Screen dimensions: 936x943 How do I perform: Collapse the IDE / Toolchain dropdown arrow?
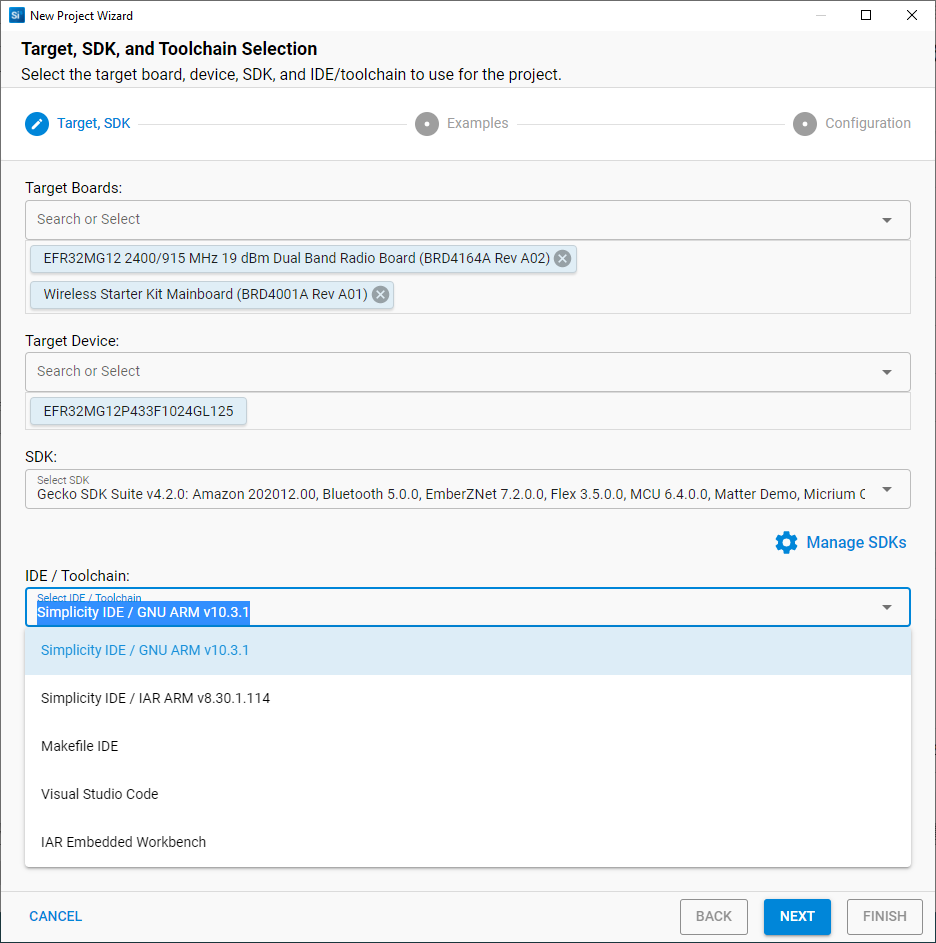pos(887,608)
